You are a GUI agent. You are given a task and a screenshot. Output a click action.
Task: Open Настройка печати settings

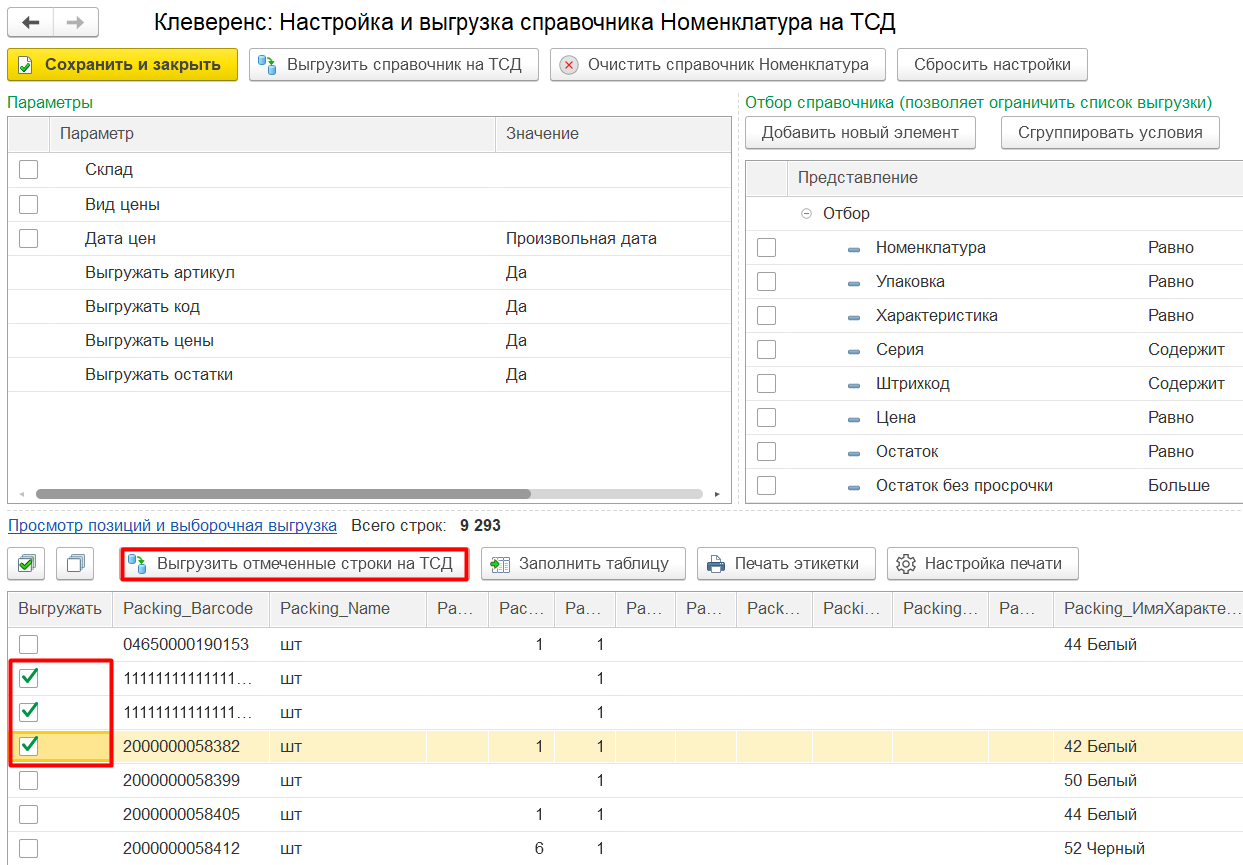coord(982,564)
